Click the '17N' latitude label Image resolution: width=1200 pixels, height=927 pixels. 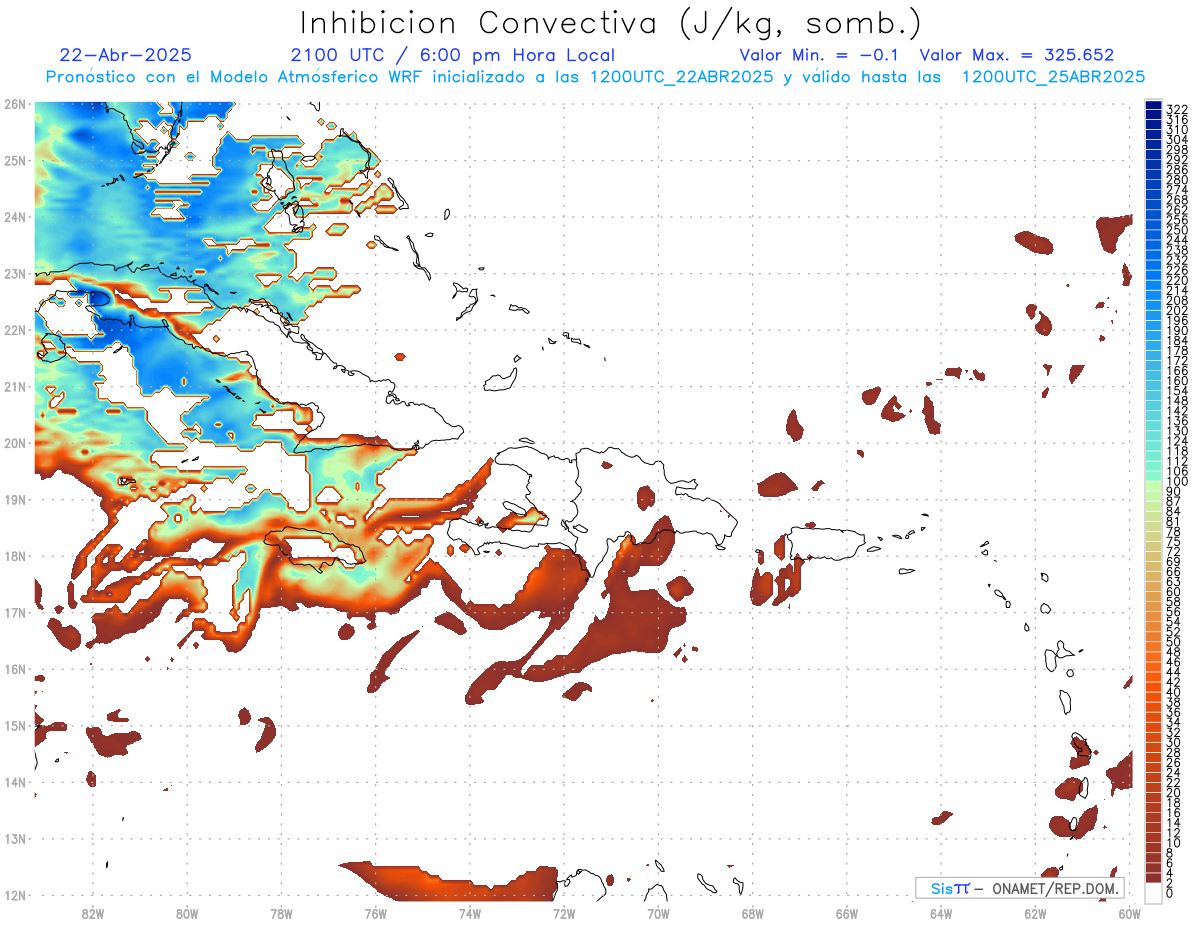[x=15, y=612]
